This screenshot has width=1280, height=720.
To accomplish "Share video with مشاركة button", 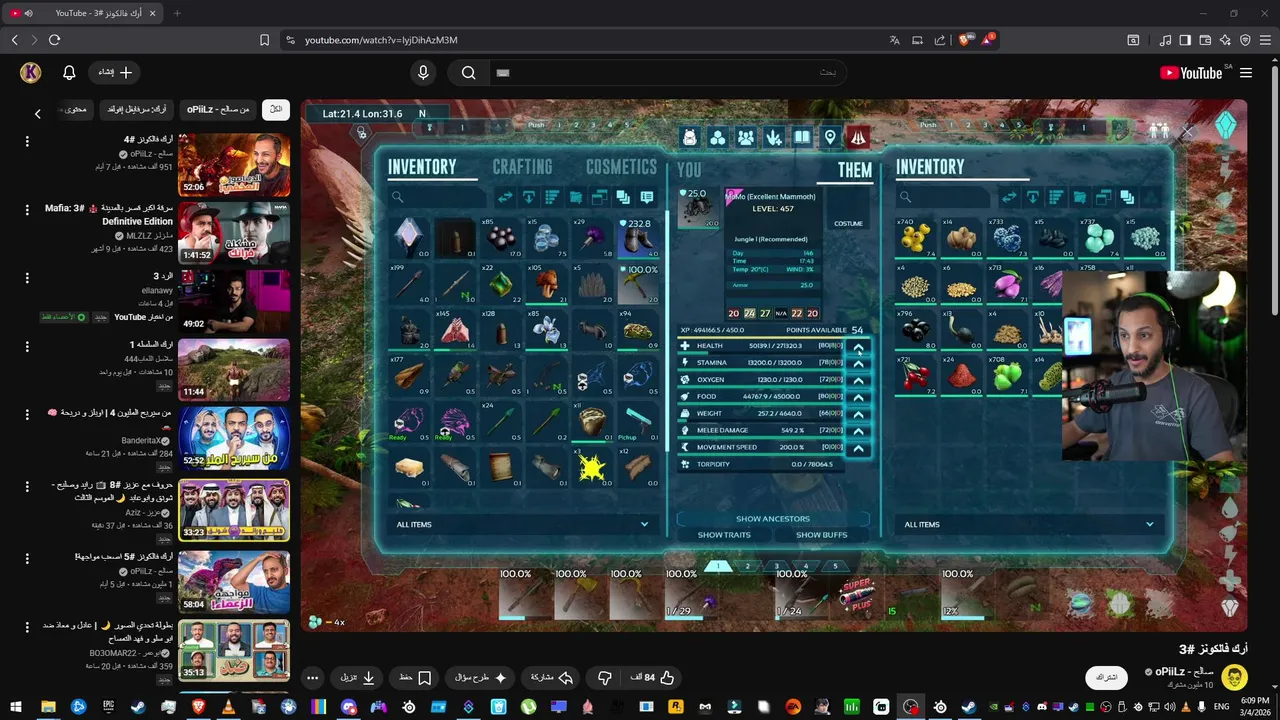I will point(551,677).
